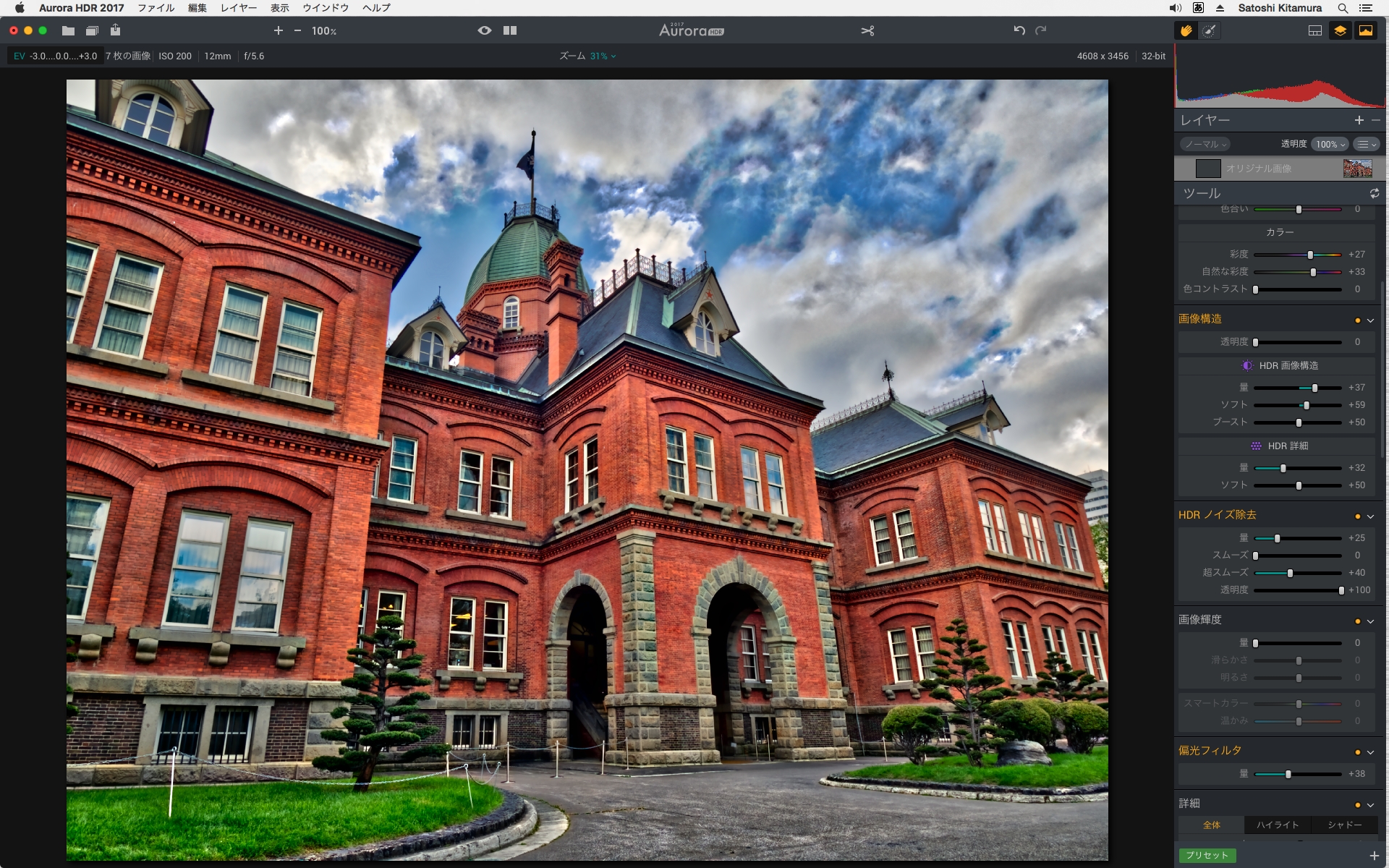Select the hand pan tool
The image size is (1389, 868).
tap(1186, 30)
